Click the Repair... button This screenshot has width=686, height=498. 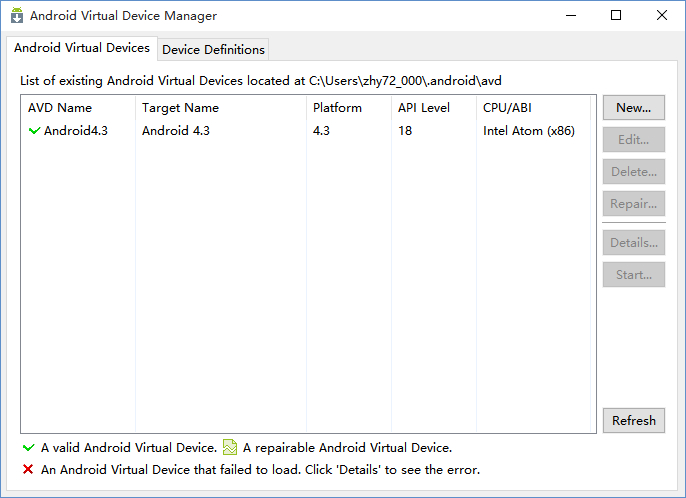(633, 204)
